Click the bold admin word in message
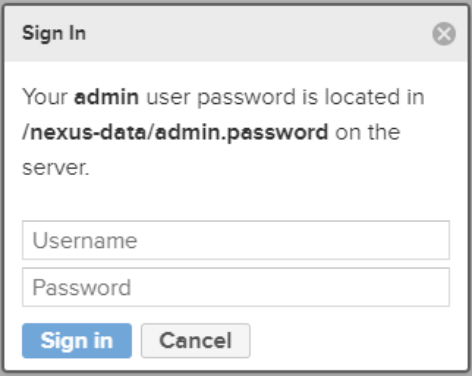Image resolution: width=473 pixels, height=376 pixels. pyautogui.click(x=106, y=97)
